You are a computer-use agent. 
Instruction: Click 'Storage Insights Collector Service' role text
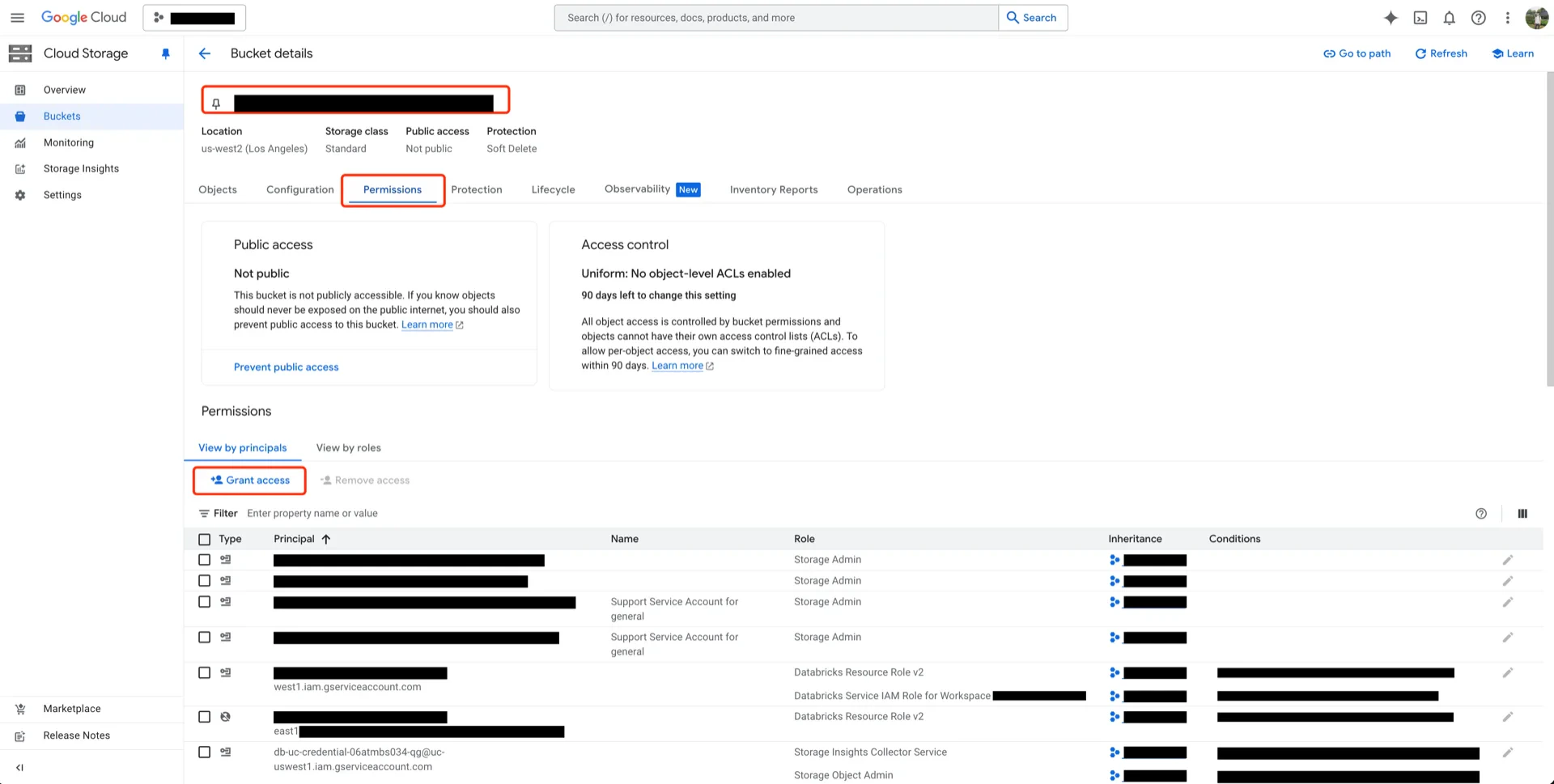coord(870,752)
